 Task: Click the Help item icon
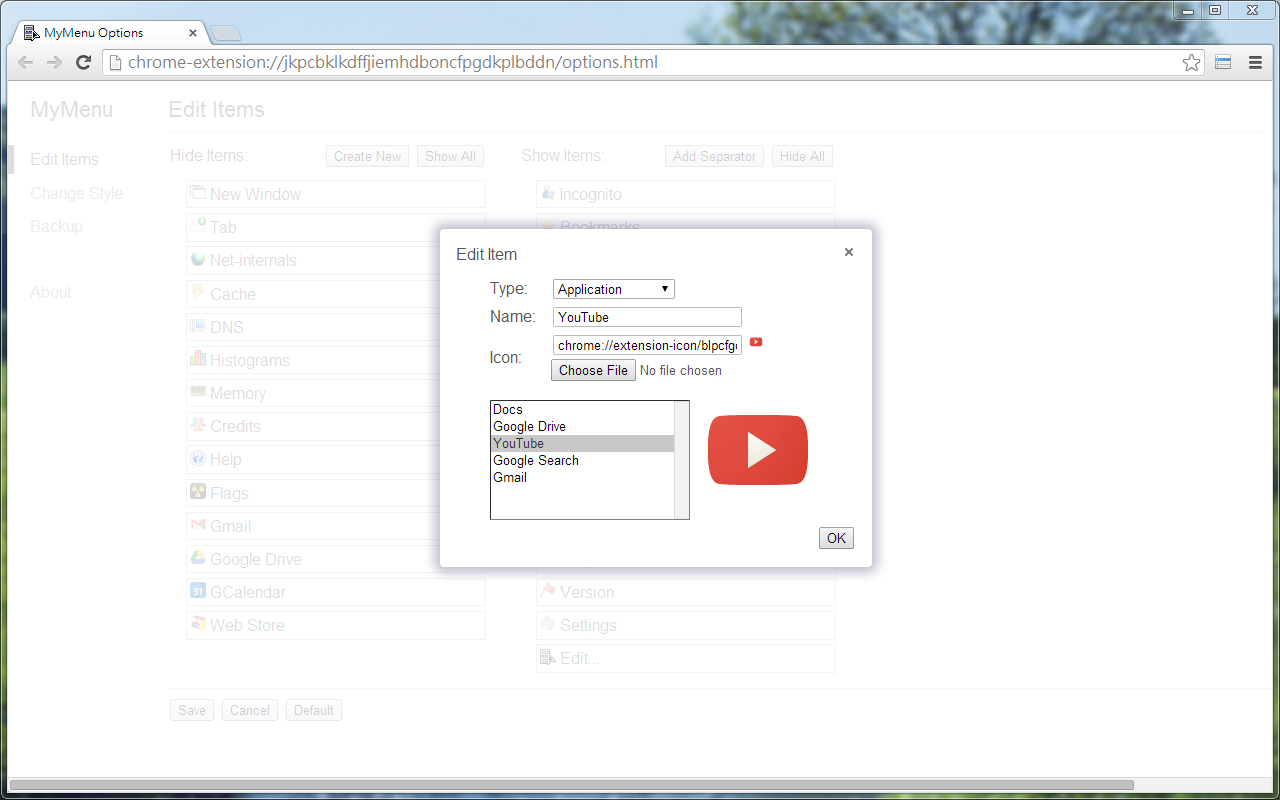198,458
